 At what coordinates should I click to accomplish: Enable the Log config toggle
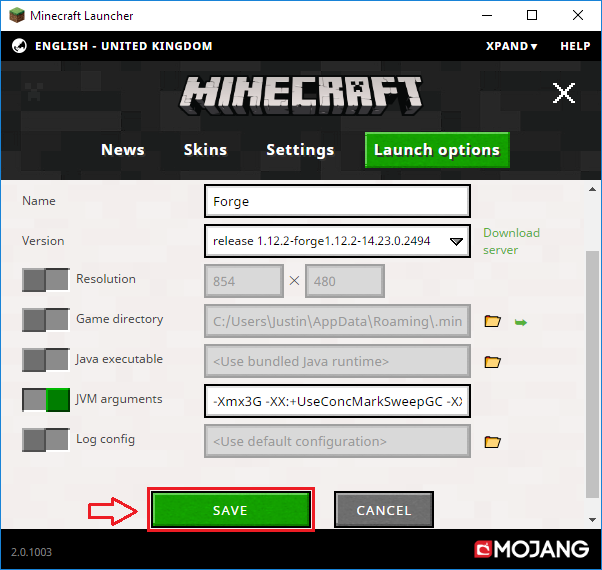[x=46, y=439]
